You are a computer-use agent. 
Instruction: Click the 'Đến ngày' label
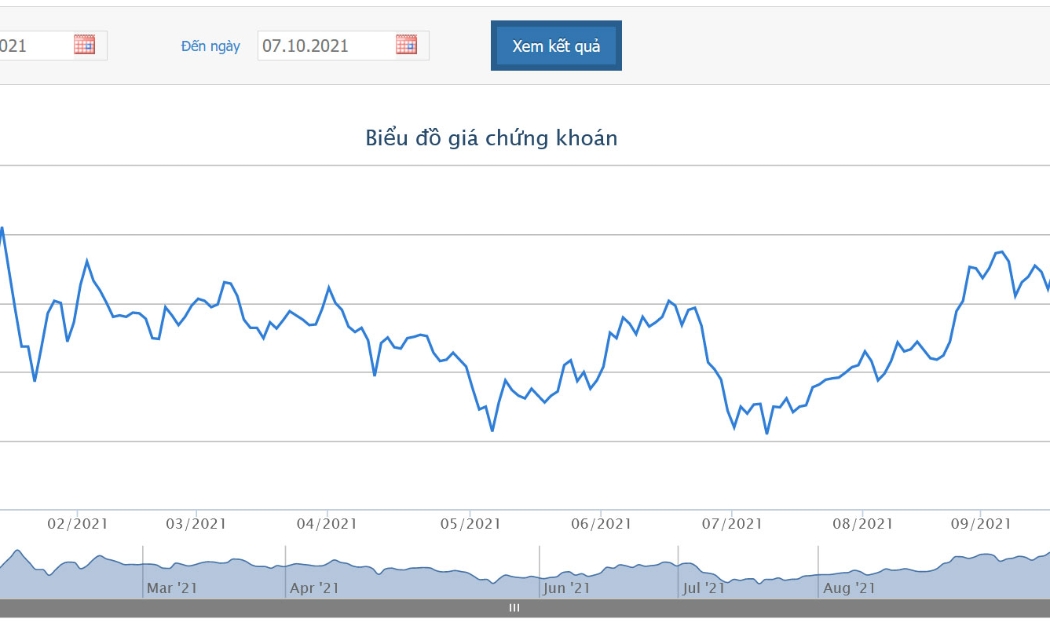tap(210, 46)
